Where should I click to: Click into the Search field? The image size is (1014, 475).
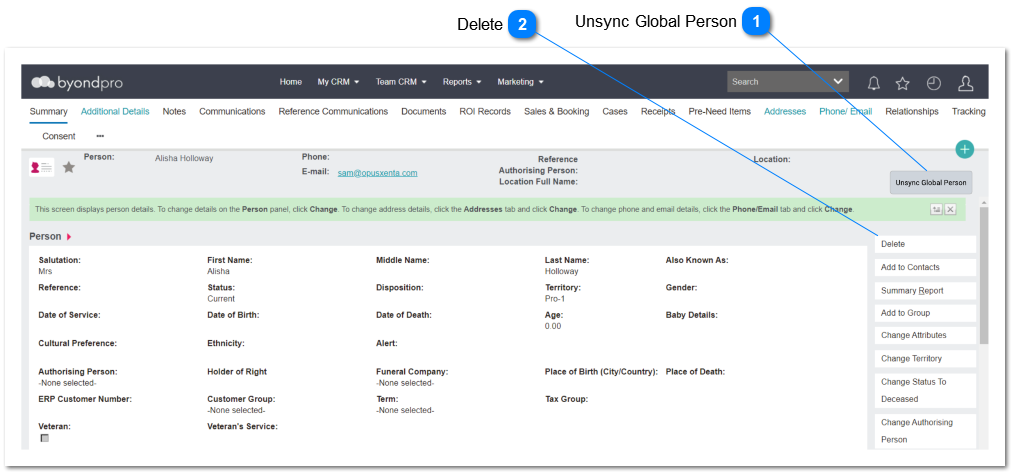[x=779, y=81]
